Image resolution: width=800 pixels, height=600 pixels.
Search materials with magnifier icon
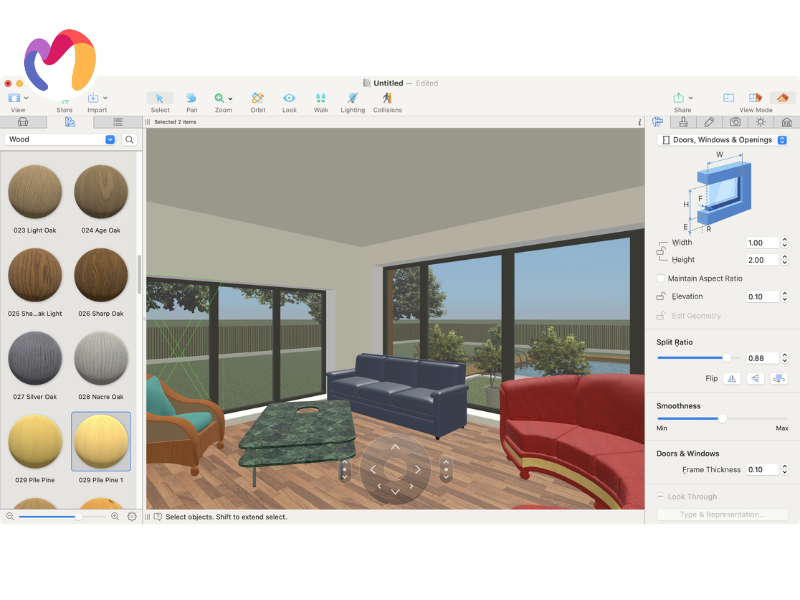coord(130,140)
